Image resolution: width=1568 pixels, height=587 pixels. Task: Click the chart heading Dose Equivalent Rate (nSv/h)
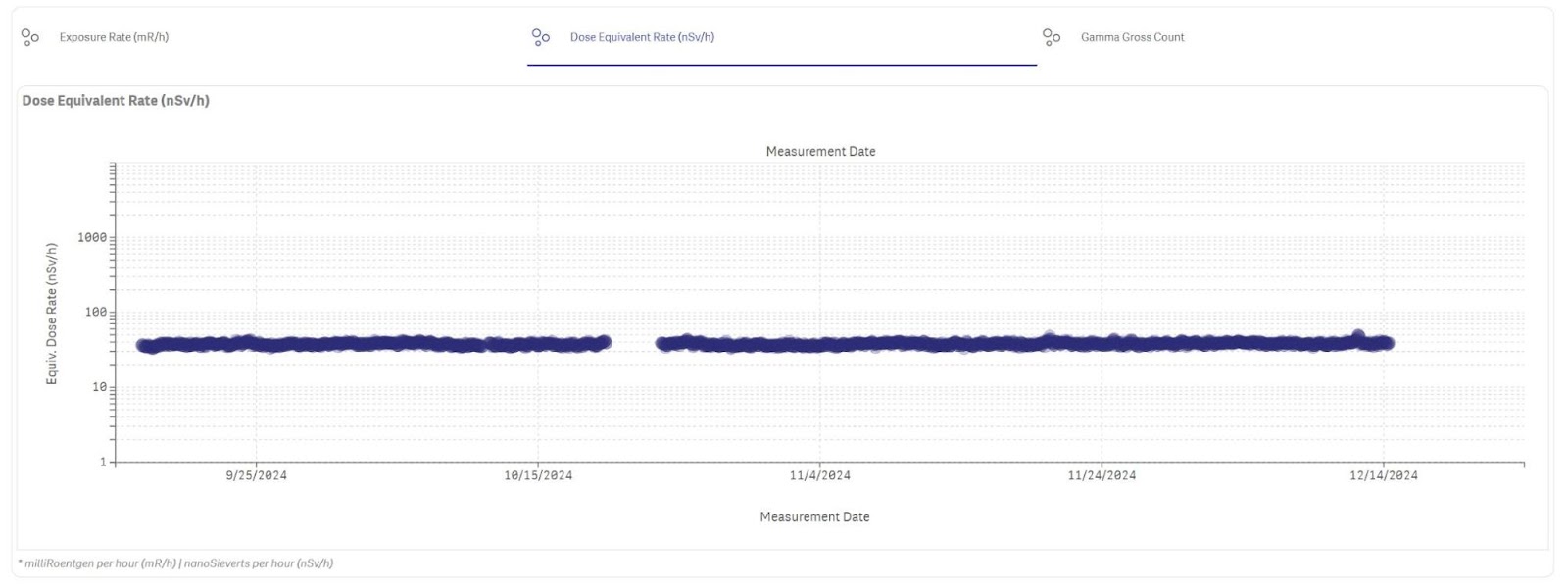point(116,101)
